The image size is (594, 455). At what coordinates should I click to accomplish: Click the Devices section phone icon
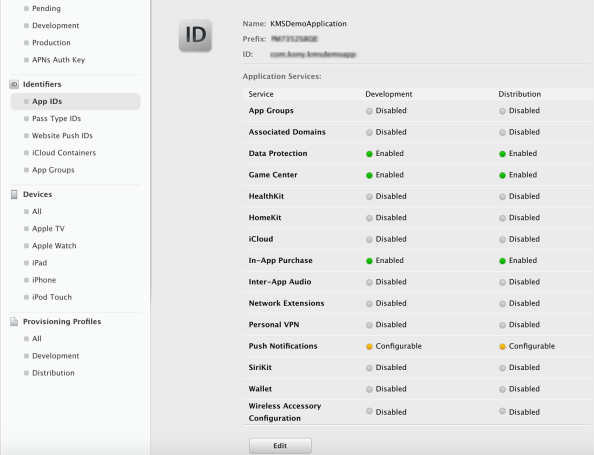click(x=14, y=194)
